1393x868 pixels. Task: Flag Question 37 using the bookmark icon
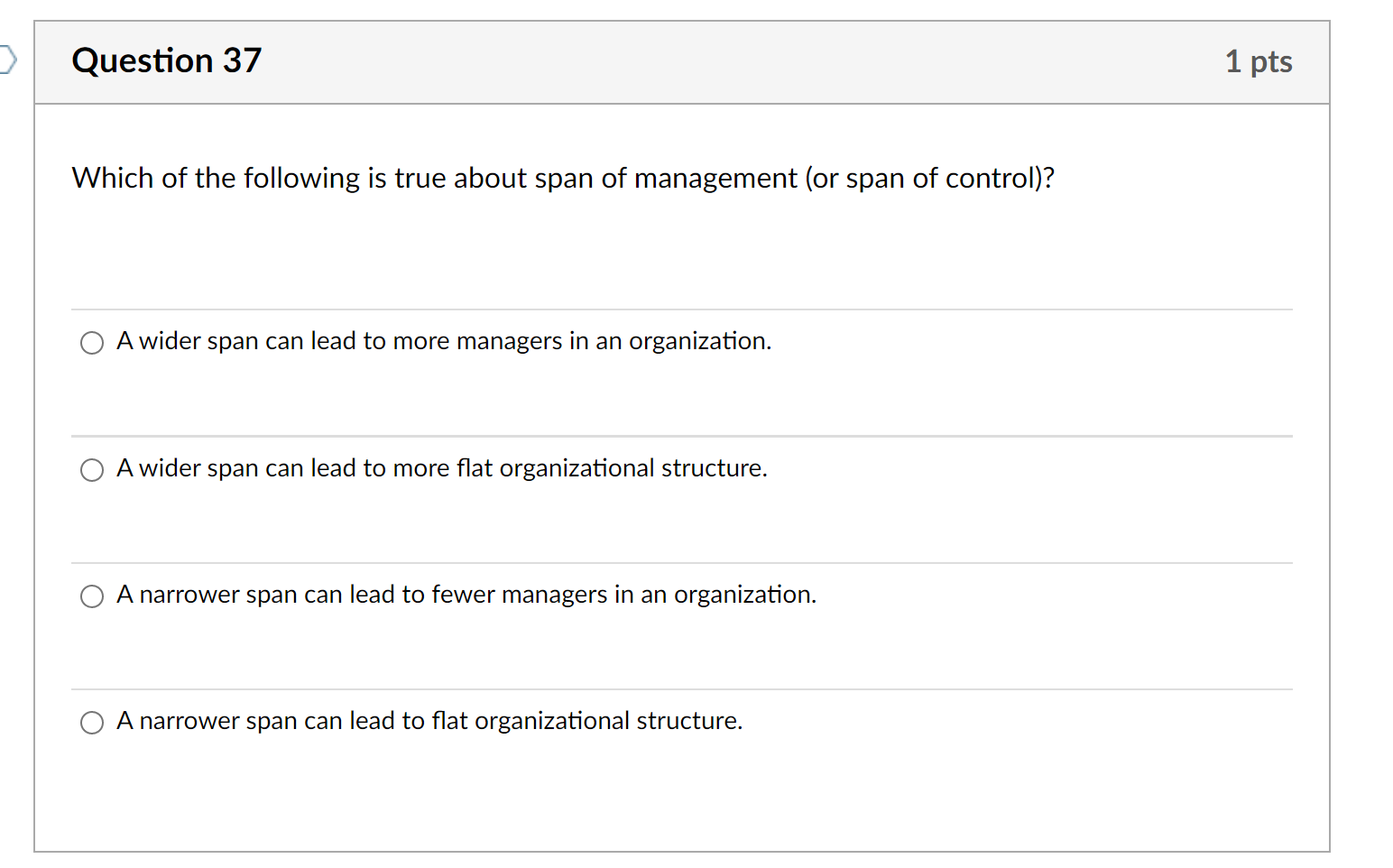coord(7,60)
